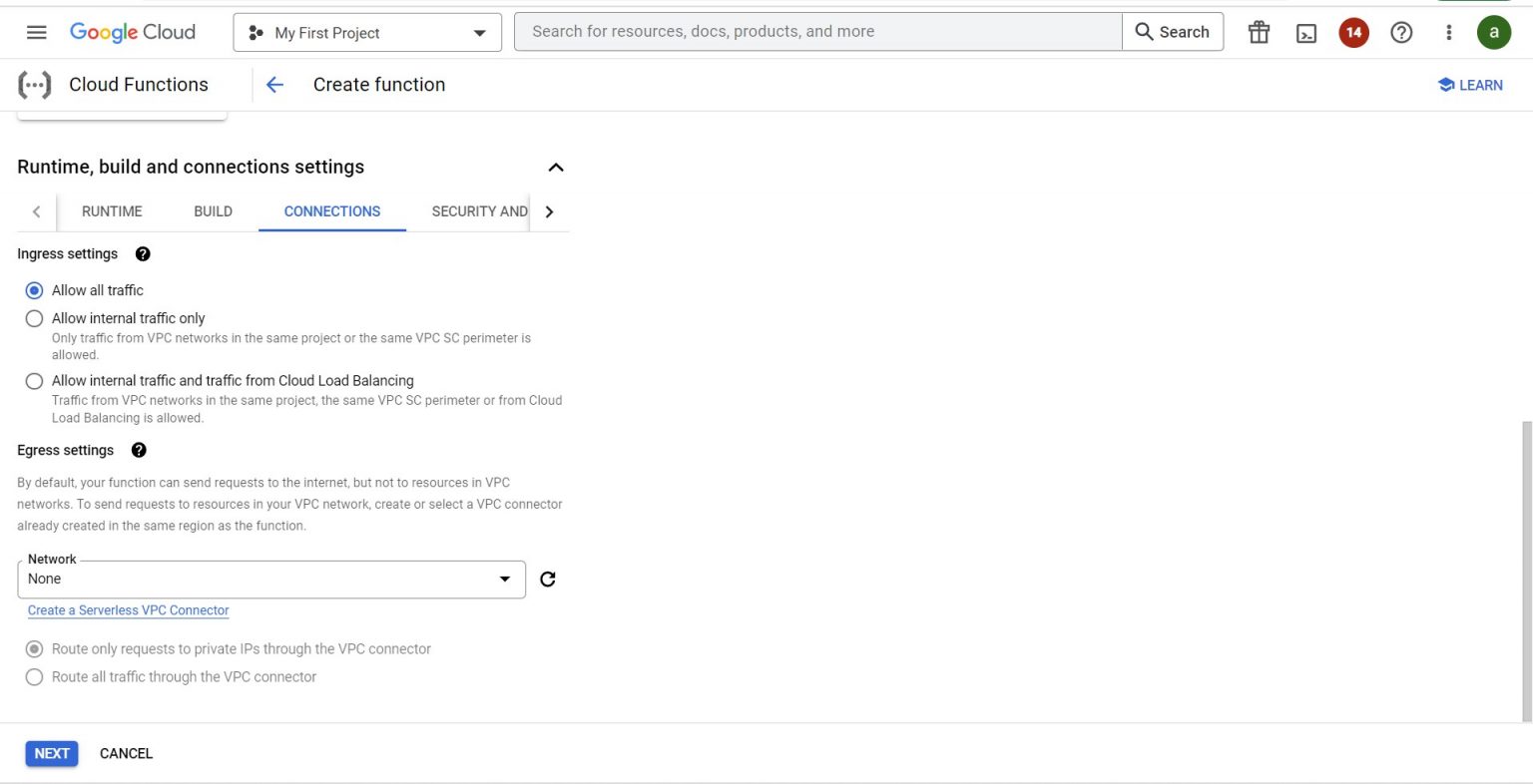This screenshot has width=1533, height=784.
Task: Click the NEXT button
Action: (52, 753)
